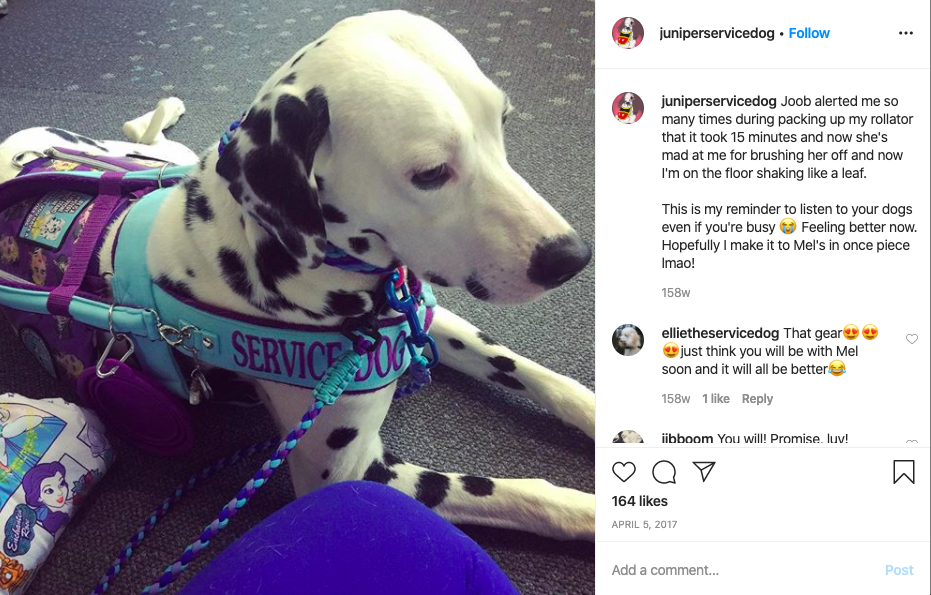
Task: Reply to ellietheservicedog's comment
Action: (757, 399)
